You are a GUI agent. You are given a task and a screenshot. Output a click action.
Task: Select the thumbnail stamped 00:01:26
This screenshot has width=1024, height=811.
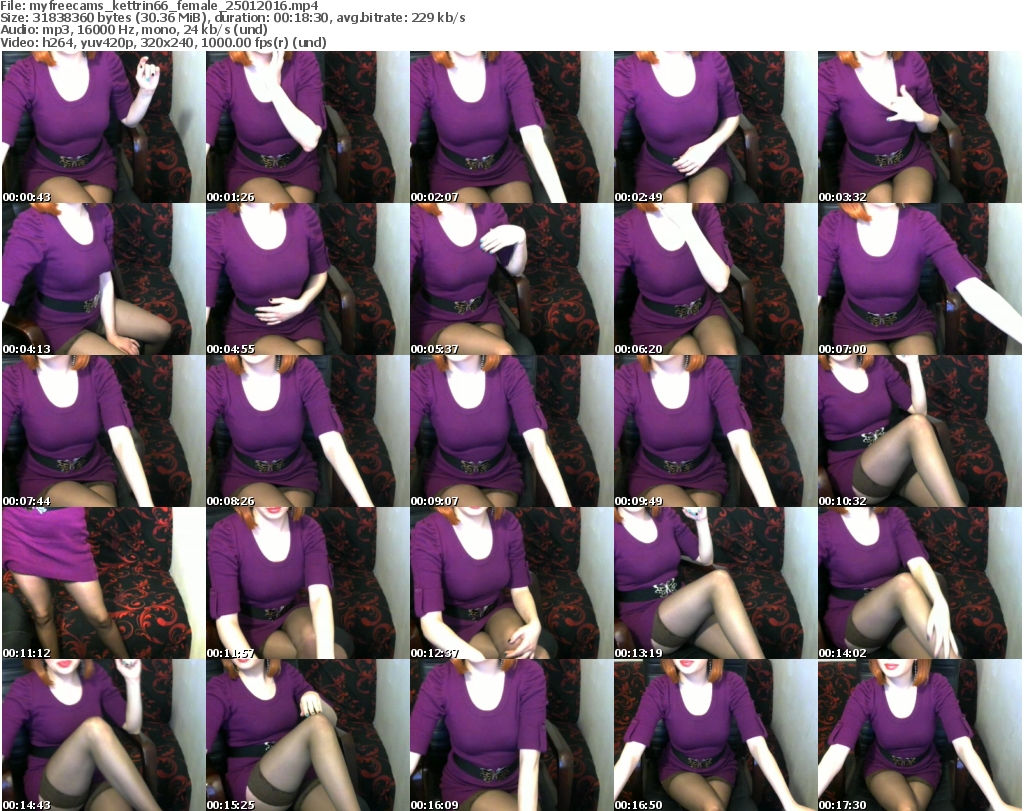(308, 127)
